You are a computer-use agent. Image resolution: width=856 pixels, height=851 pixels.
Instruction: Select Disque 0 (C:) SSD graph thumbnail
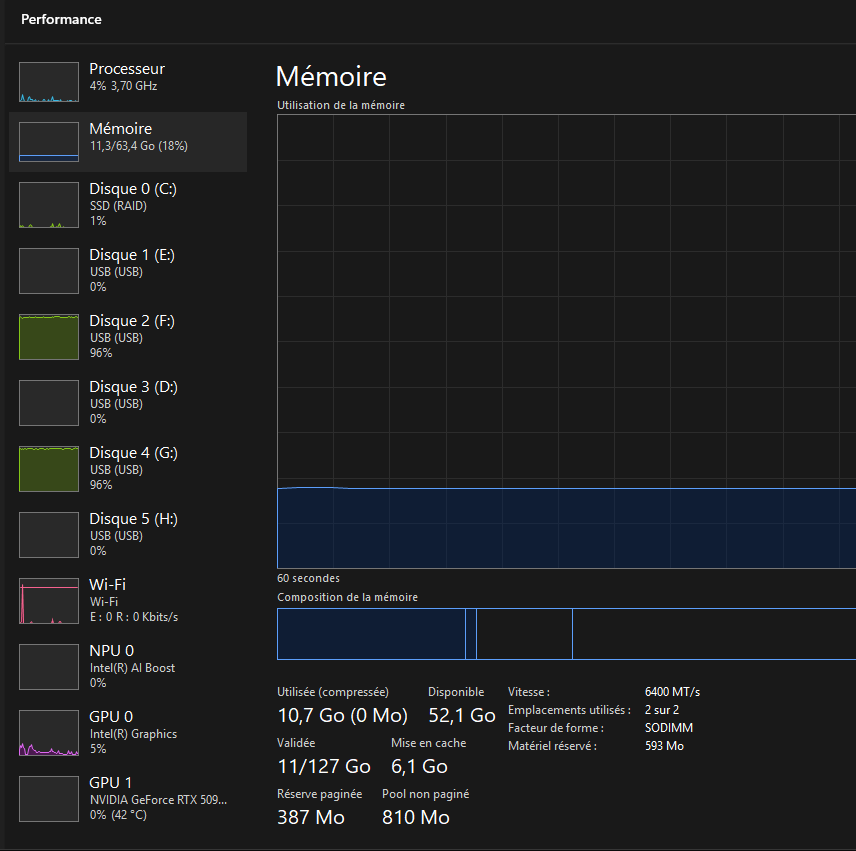49,205
